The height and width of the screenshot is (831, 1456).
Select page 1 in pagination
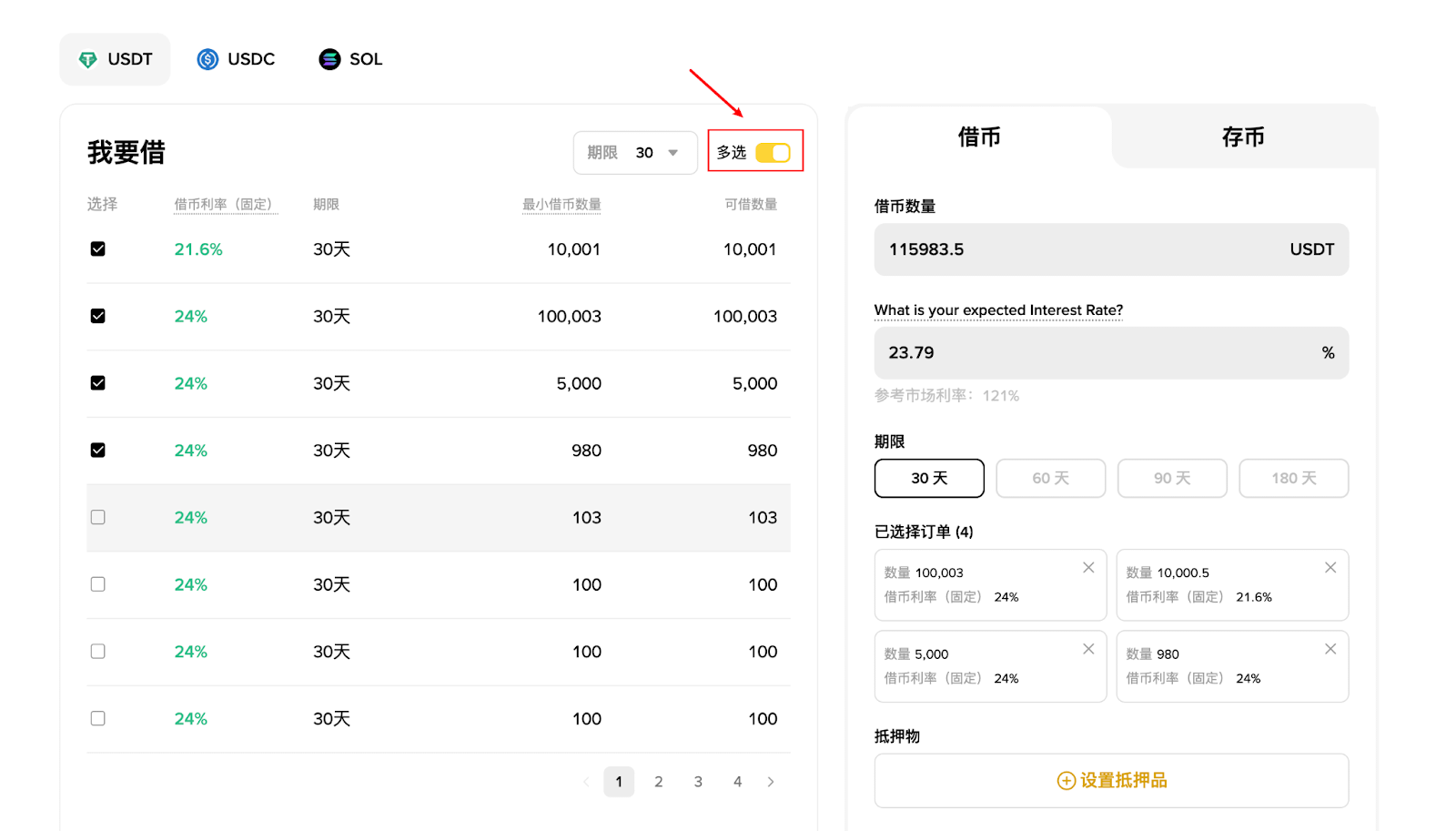coord(619,782)
